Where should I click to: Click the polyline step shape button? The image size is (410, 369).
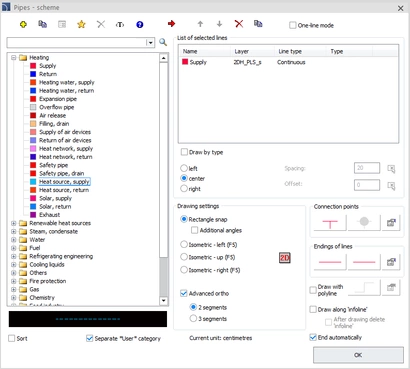[364, 288]
